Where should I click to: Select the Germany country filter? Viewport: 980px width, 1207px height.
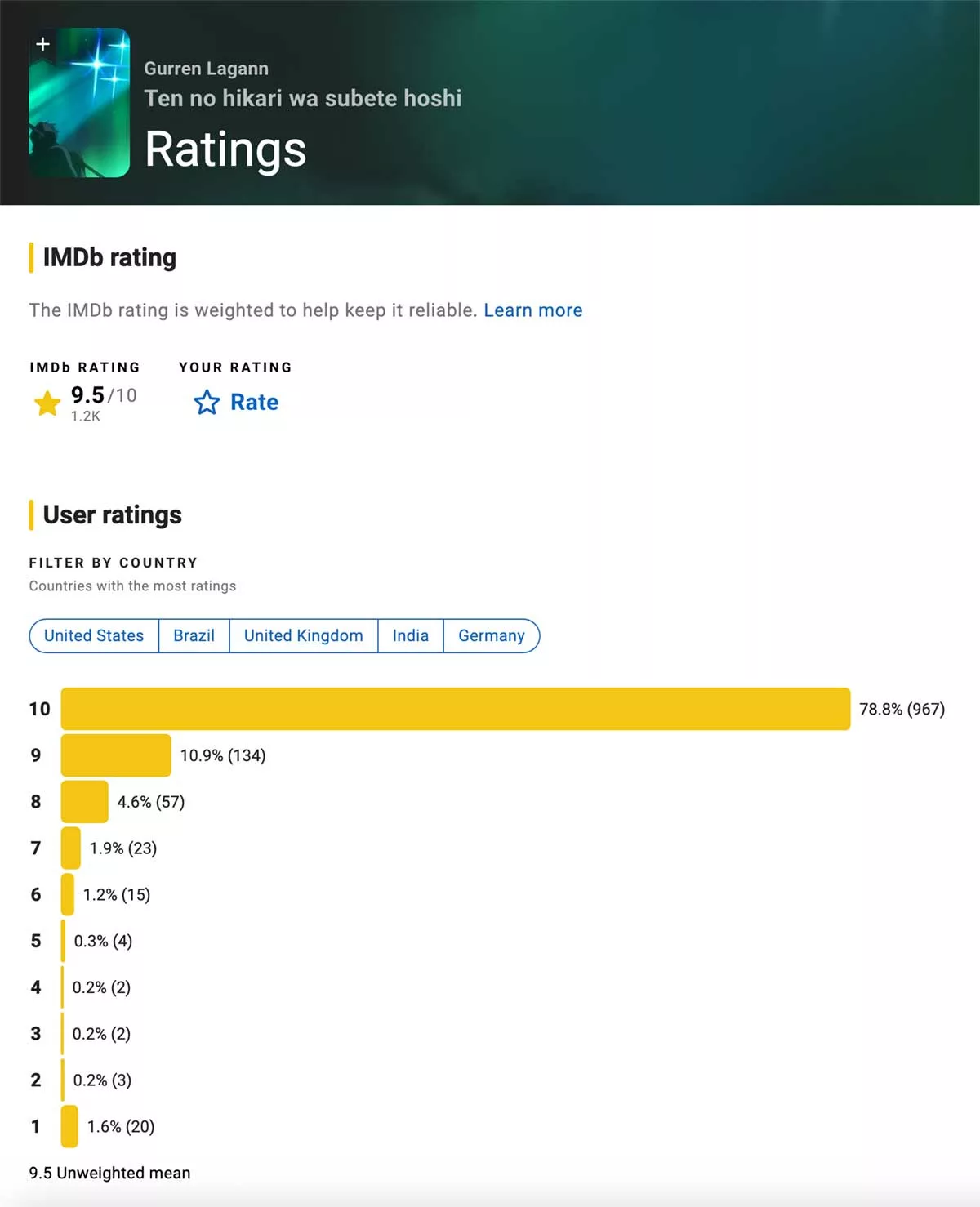pyautogui.click(x=491, y=636)
